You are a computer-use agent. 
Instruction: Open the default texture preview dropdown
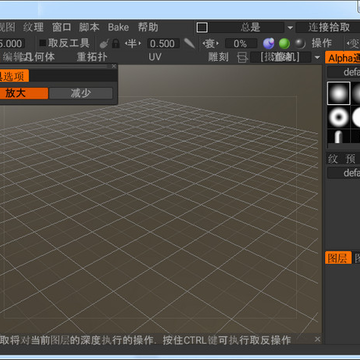pyautogui.click(x=344, y=173)
